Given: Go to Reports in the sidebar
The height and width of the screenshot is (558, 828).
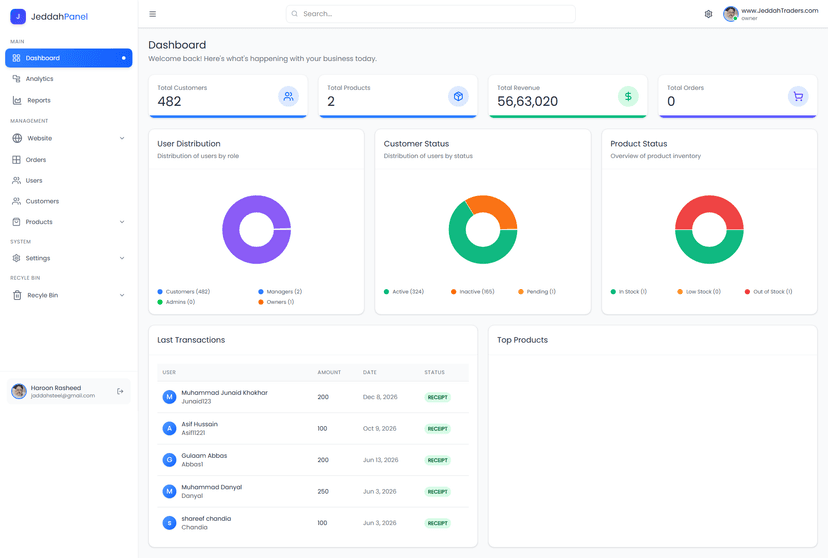Looking at the screenshot, I should 69,100.
